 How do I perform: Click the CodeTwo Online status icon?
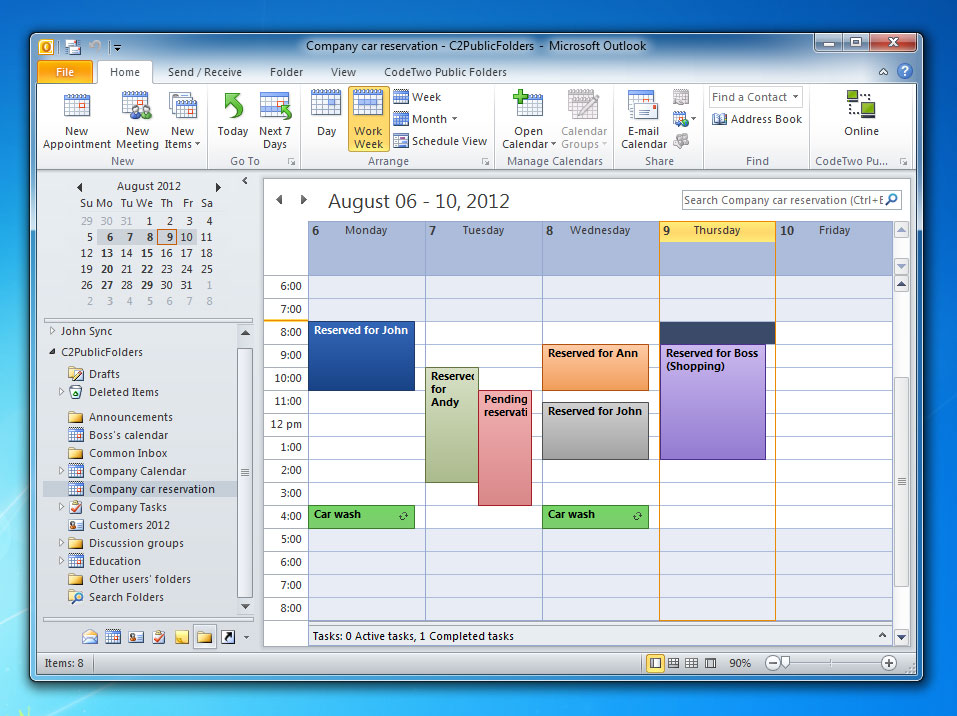coord(861,106)
